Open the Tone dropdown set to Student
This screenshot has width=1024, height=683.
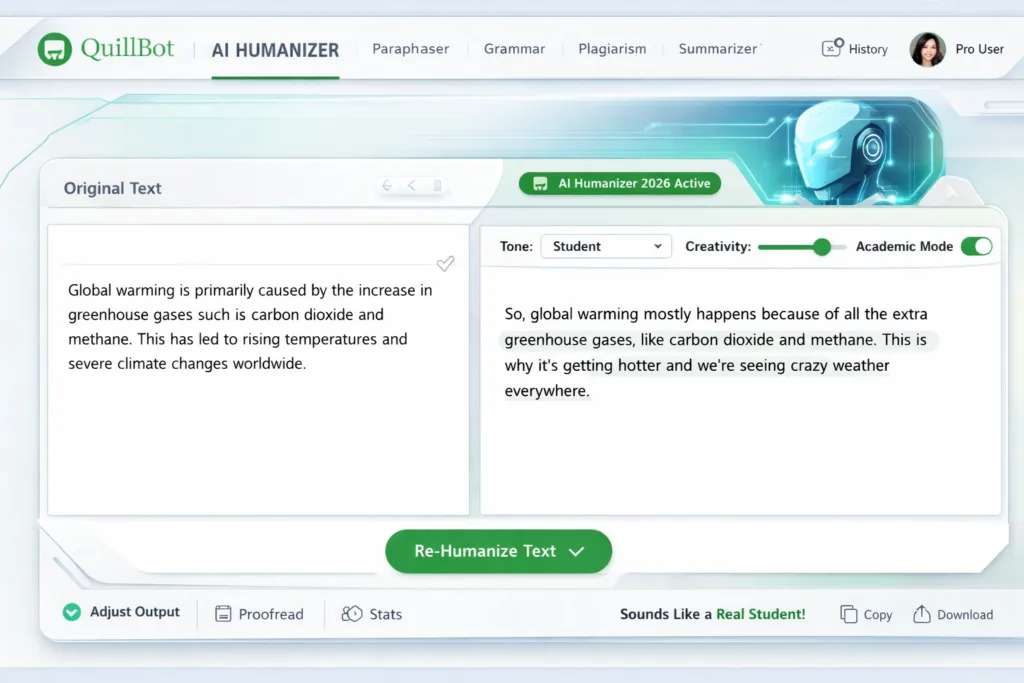pyautogui.click(x=605, y=246)
